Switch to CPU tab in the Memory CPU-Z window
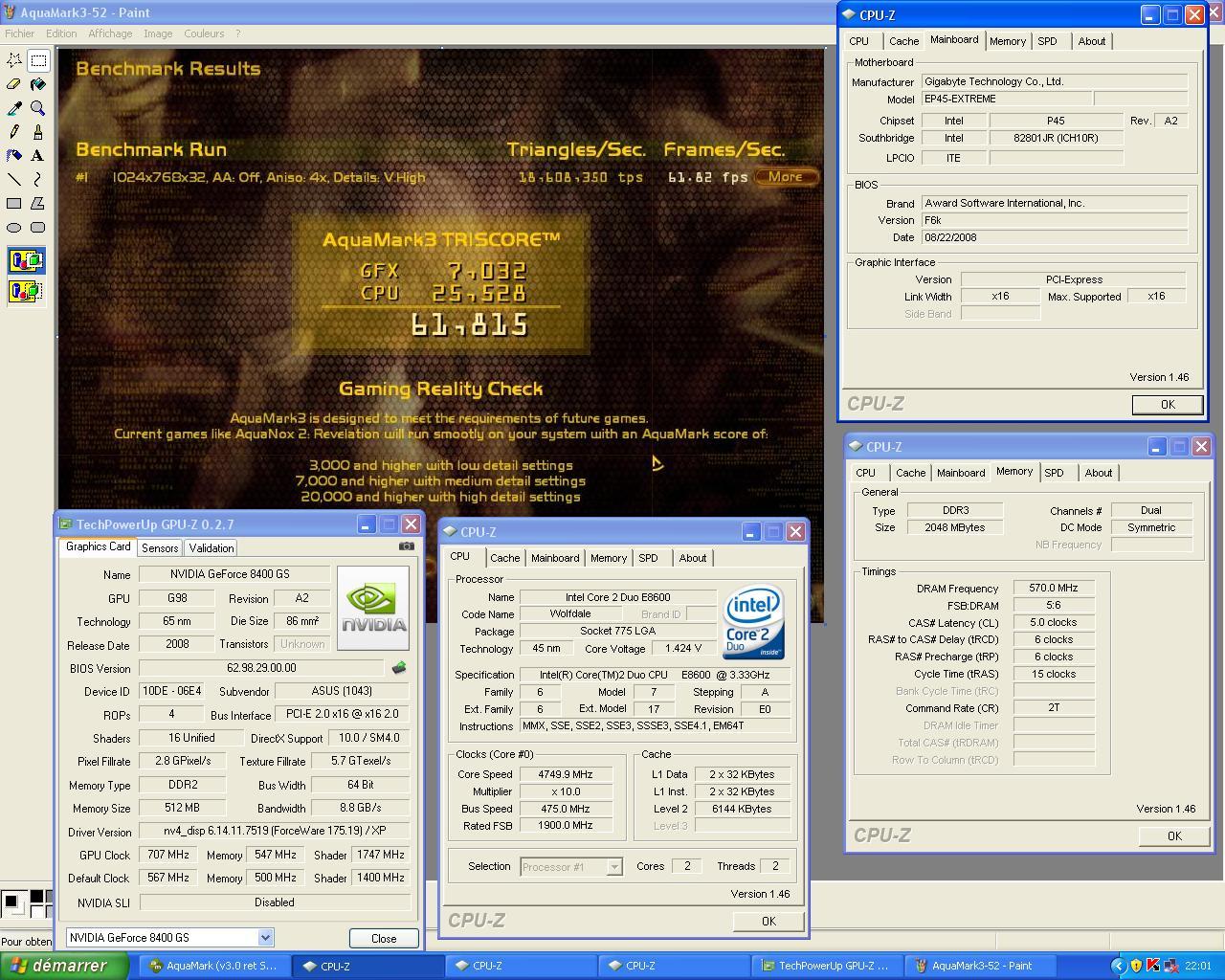Screen dimensions: 1225x980 [865, 473]
